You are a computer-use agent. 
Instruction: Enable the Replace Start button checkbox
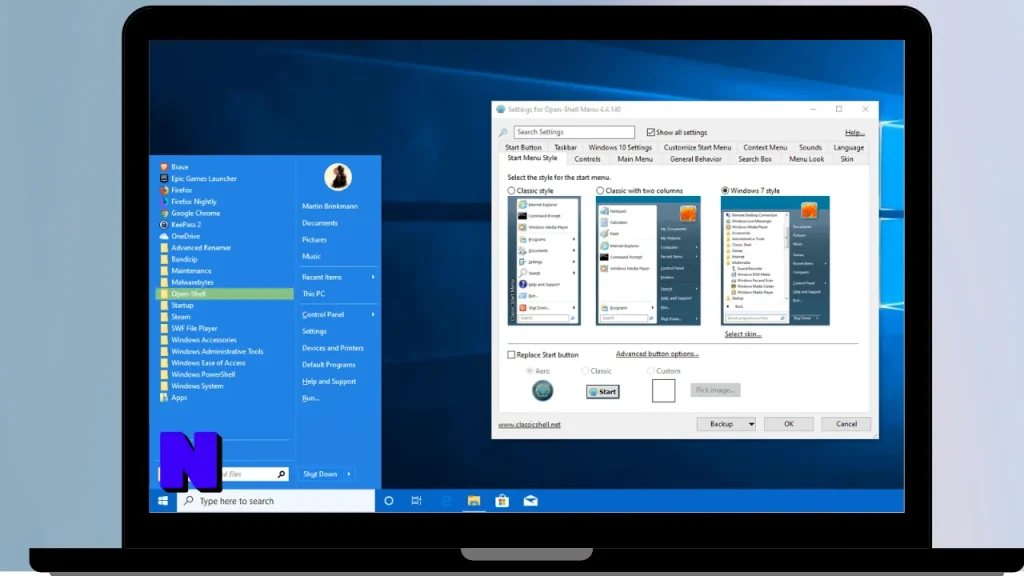pyautogui.click(x=511, y=355)
